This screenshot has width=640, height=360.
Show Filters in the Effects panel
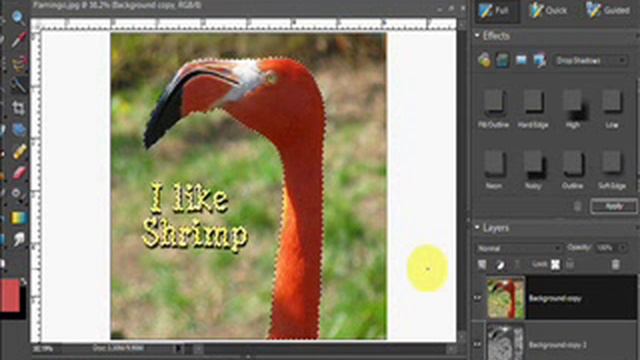(x=484, y=60)
